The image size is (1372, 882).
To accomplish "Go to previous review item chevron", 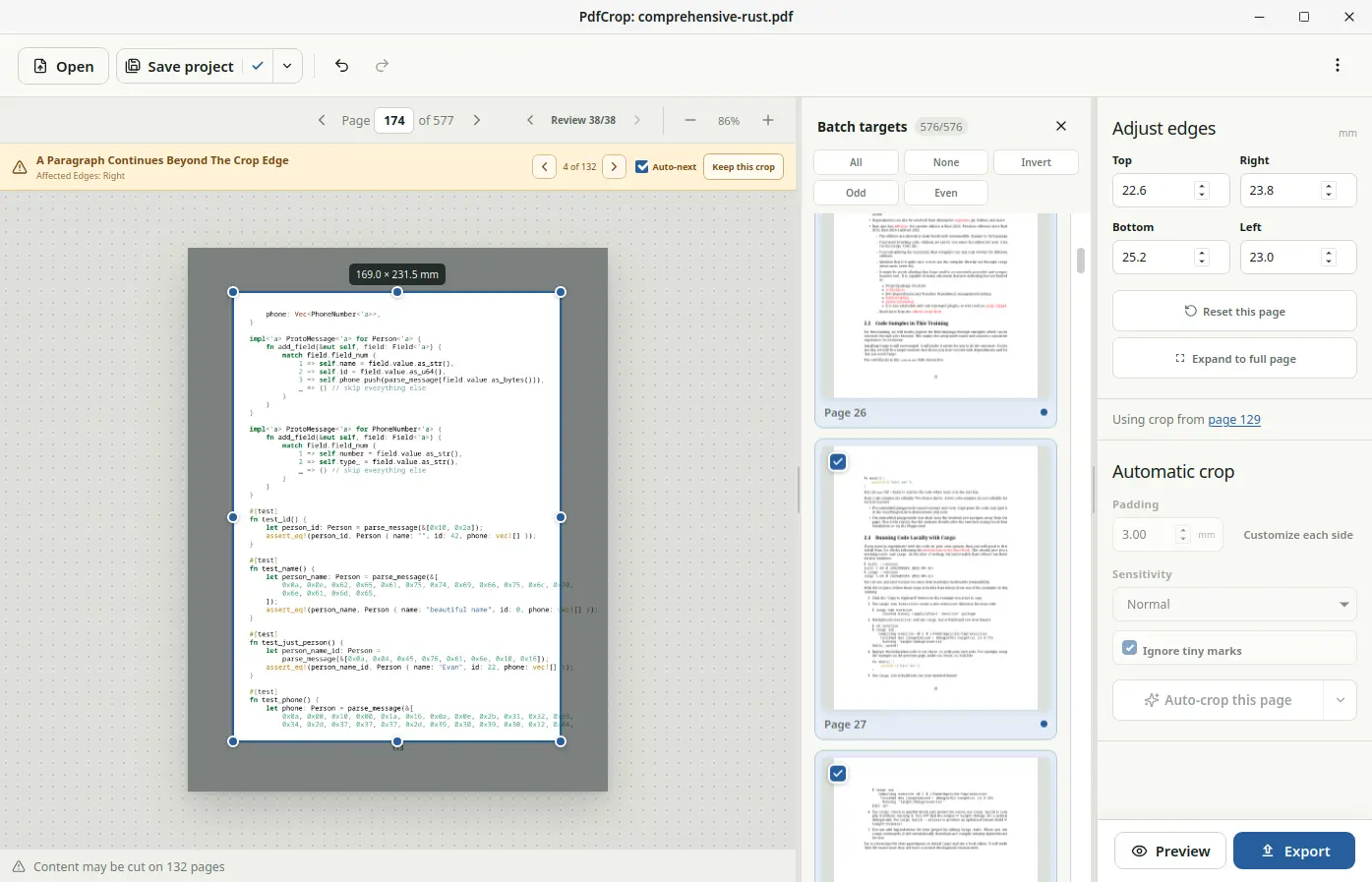I will [x=530, y=120].
